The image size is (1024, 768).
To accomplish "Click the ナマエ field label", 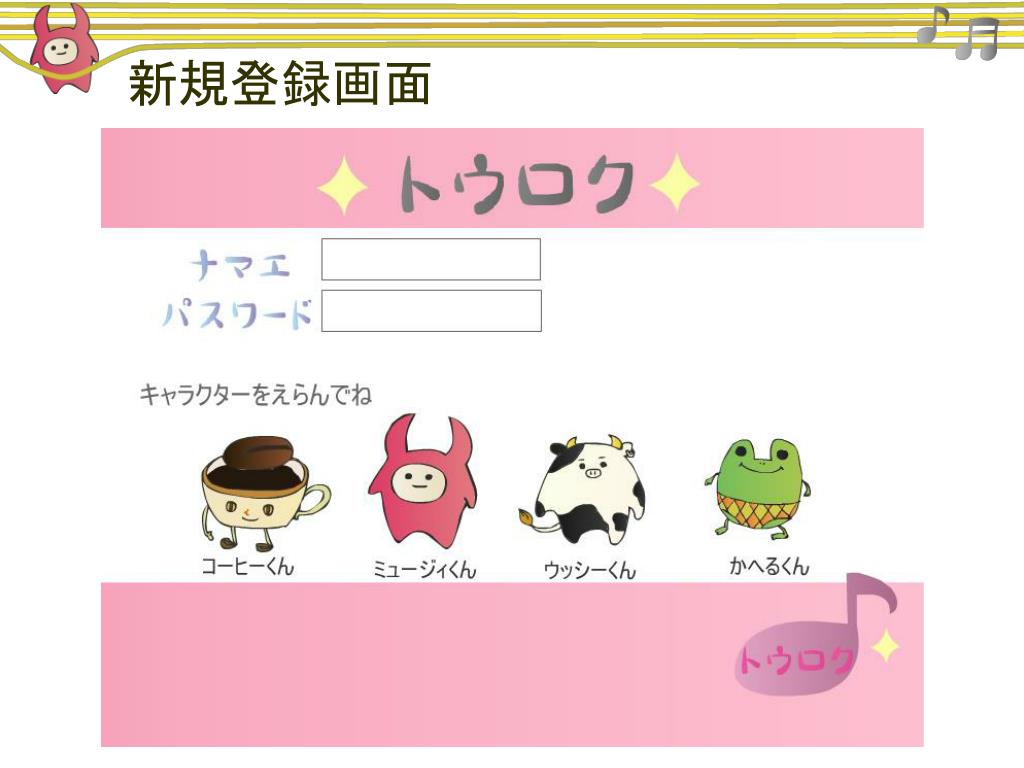I will point(240,265).
